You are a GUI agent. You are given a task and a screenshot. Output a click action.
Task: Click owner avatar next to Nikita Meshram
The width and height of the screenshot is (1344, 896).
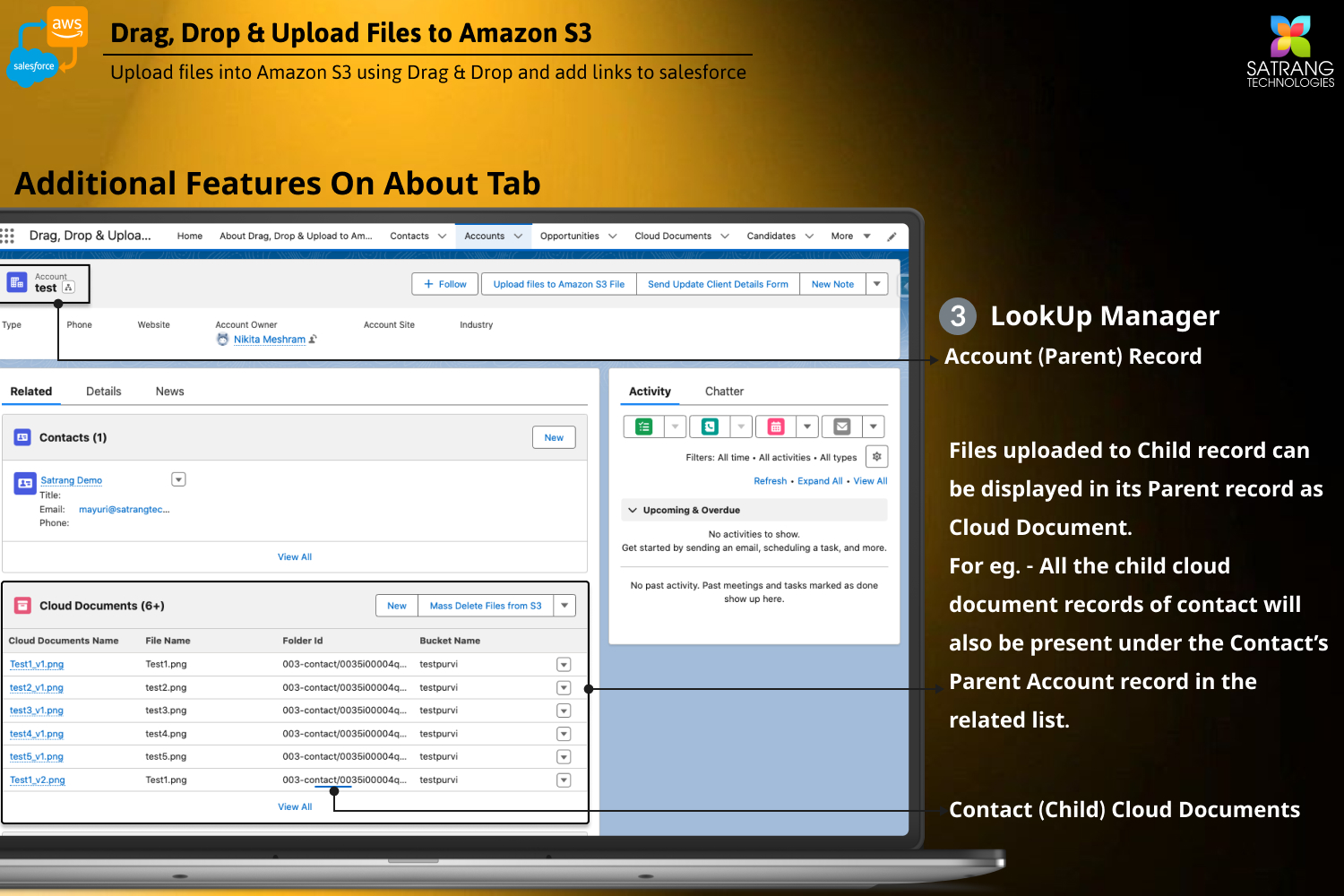(x=222, y=340)
